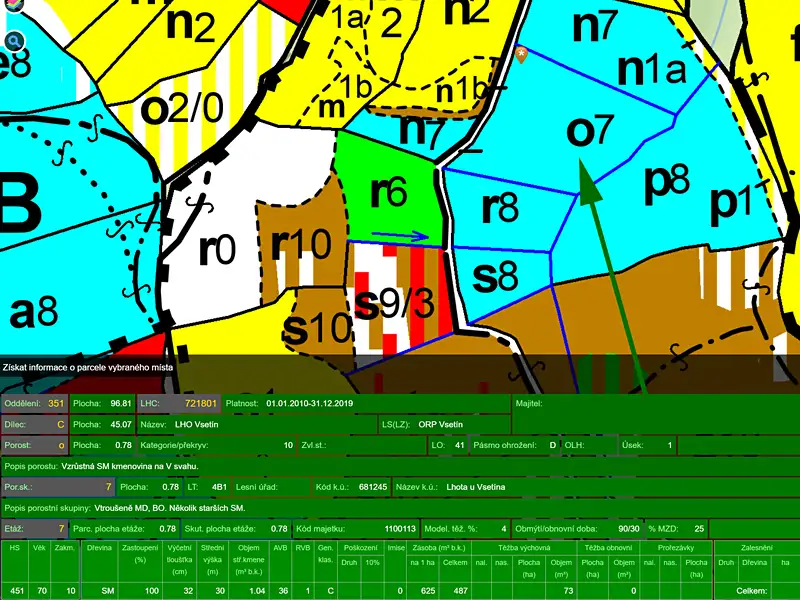
Task: Click the magnifier search icon on the map
Action: pos(14,41)
